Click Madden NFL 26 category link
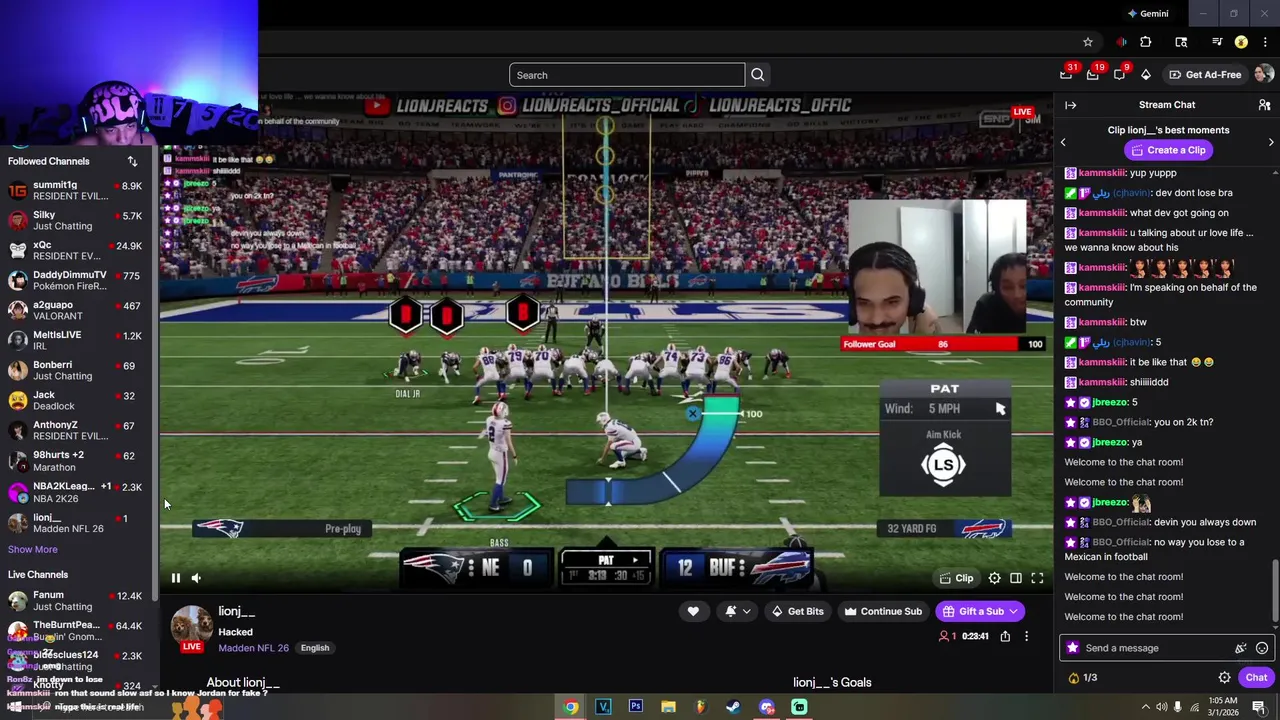The width and height of the screenshot is (1280, 720). 253,648
